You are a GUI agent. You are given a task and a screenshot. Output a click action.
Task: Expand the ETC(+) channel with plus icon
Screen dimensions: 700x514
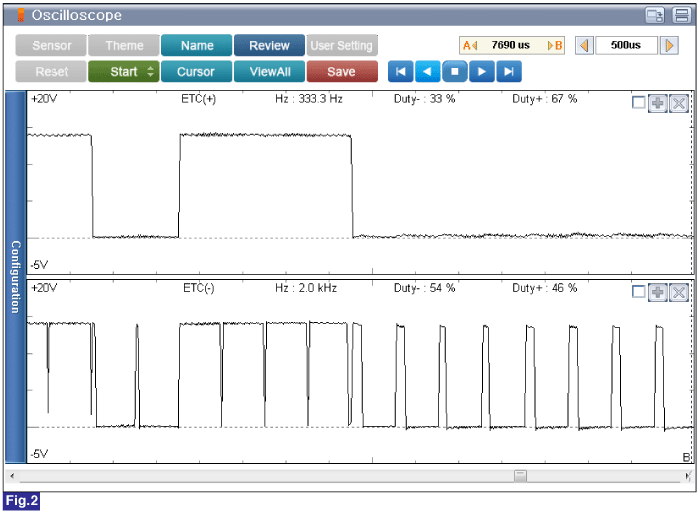click(658, 103)
